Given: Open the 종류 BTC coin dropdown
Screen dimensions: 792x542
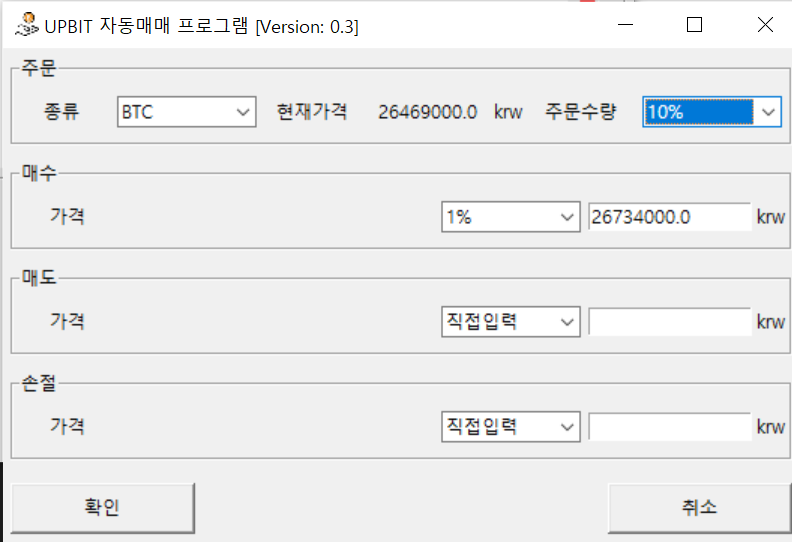Looking at the screenshot, I should pos(186,112).
